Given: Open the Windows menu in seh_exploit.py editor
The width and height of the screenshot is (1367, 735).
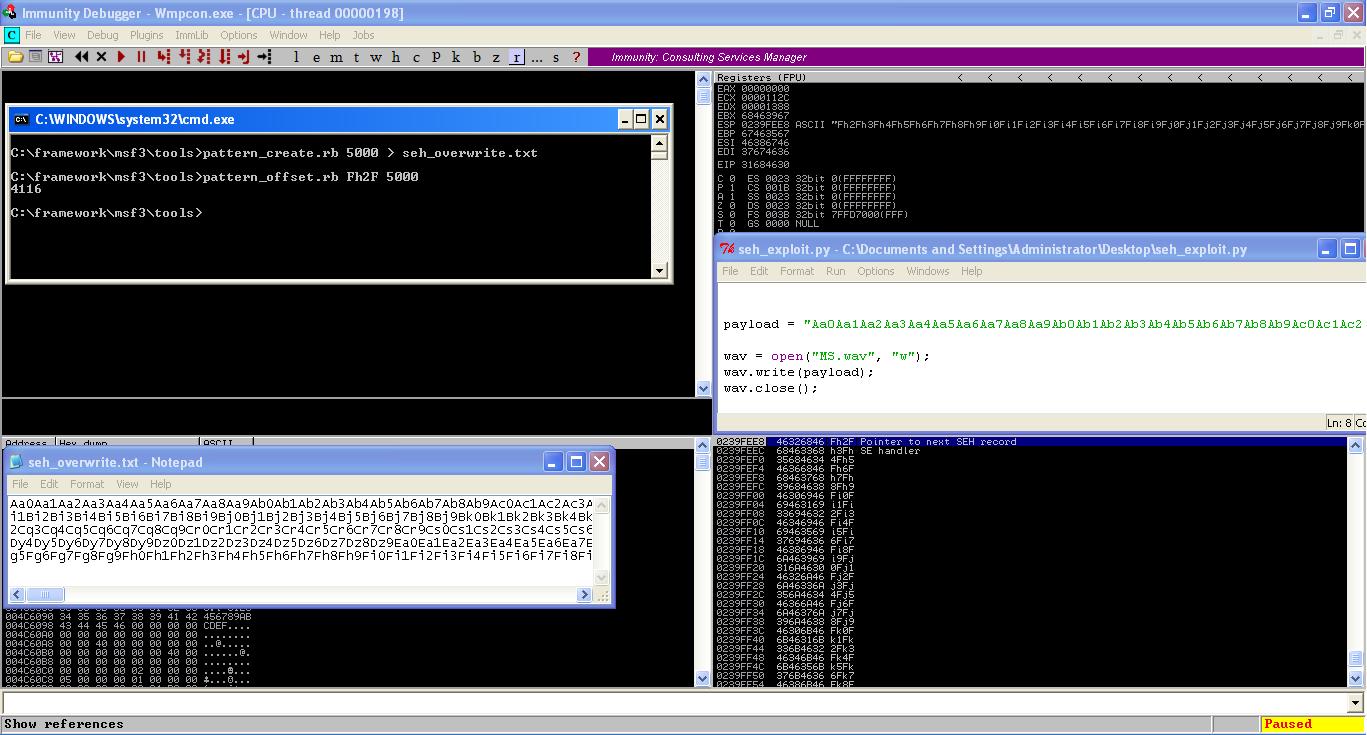Looking at the screenshot, I should [x=927, y=271].
